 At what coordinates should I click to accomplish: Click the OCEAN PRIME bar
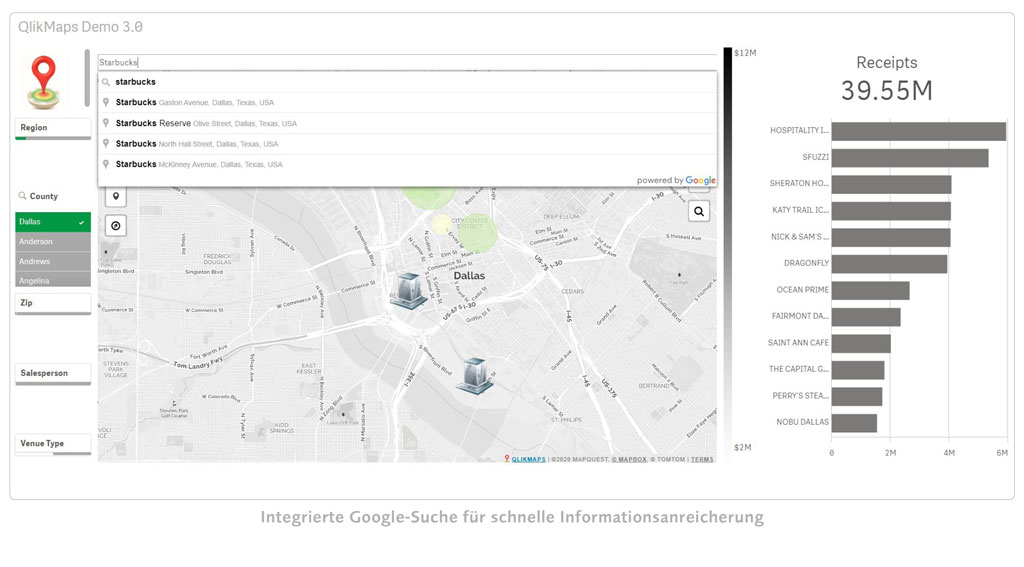pyautogui.click(x=870, y=291)
